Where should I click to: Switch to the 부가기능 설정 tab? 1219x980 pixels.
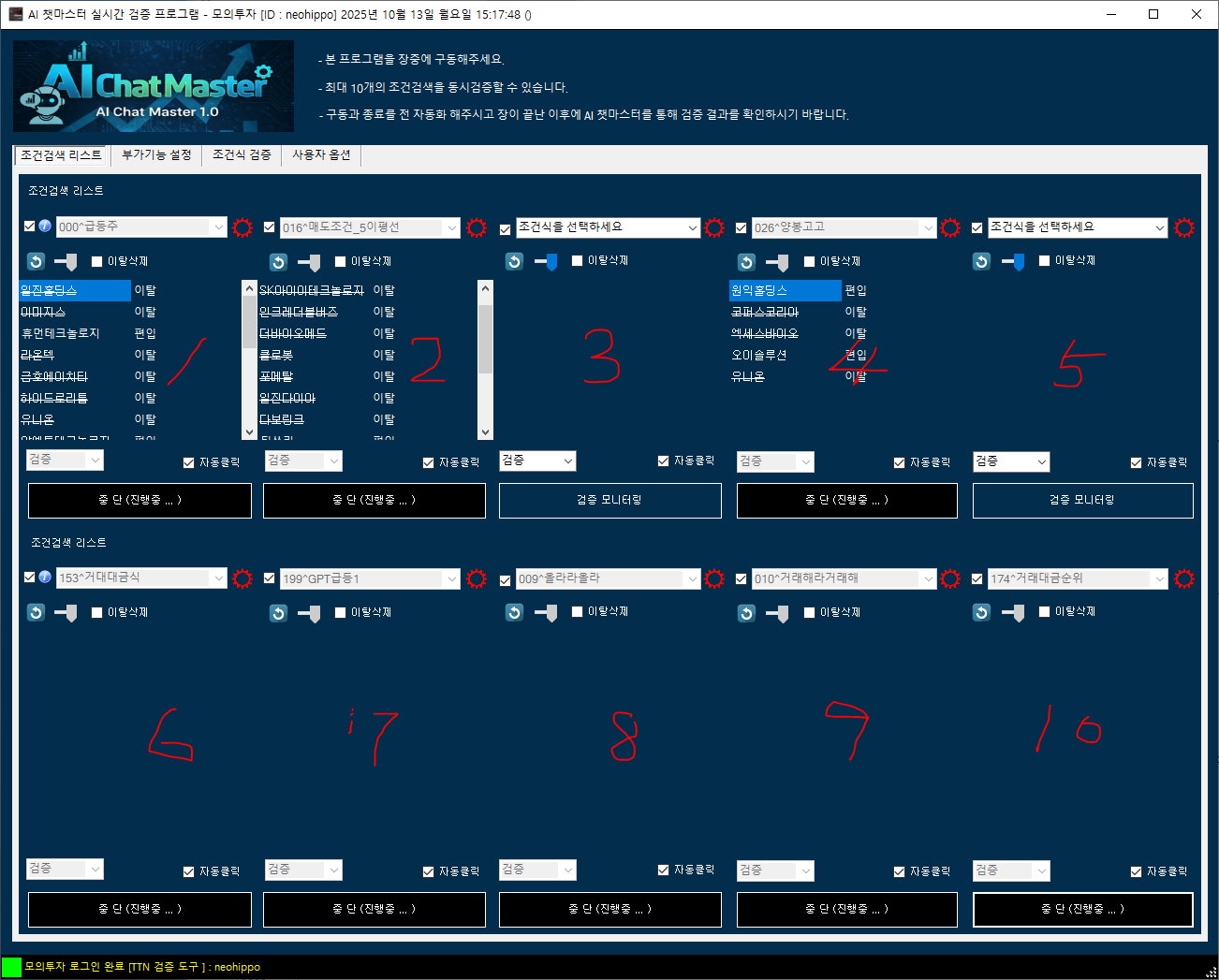tap(156, 155)
